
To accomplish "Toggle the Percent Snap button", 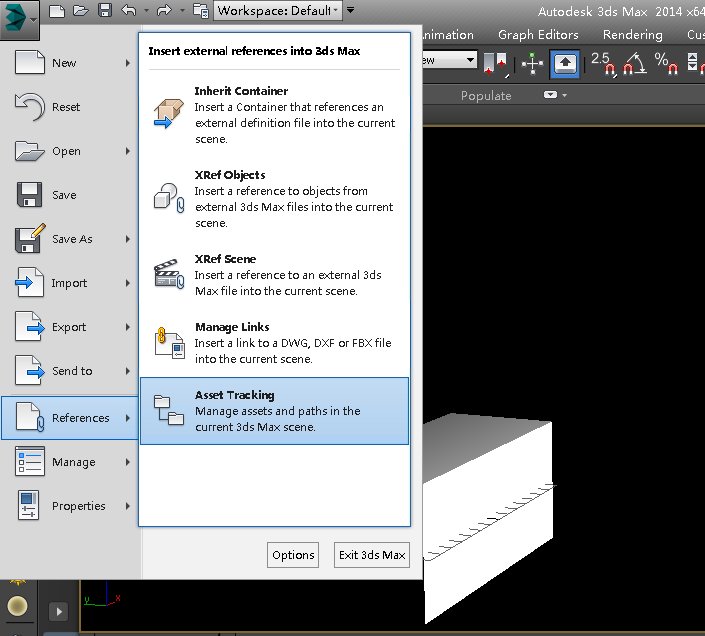I will tap(665, 64).
